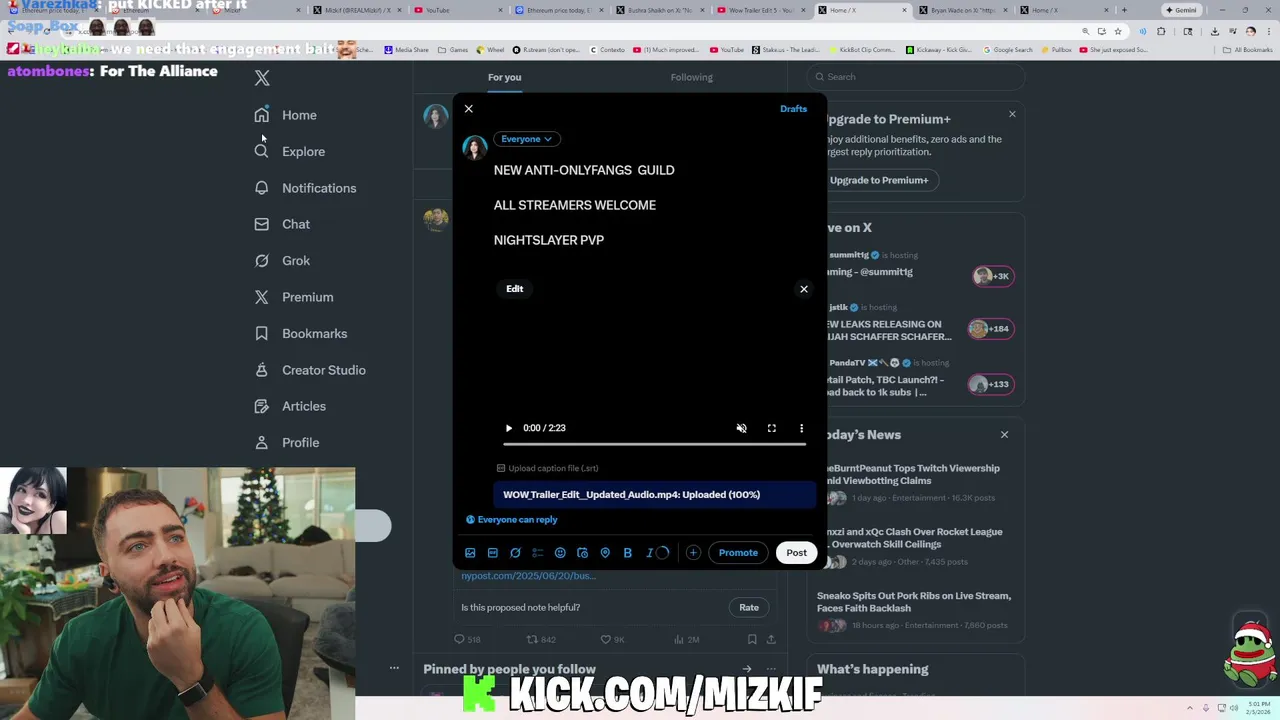Close the compose post dialog
Viewport: 1280px width, 720px height.
pos(469,109)
